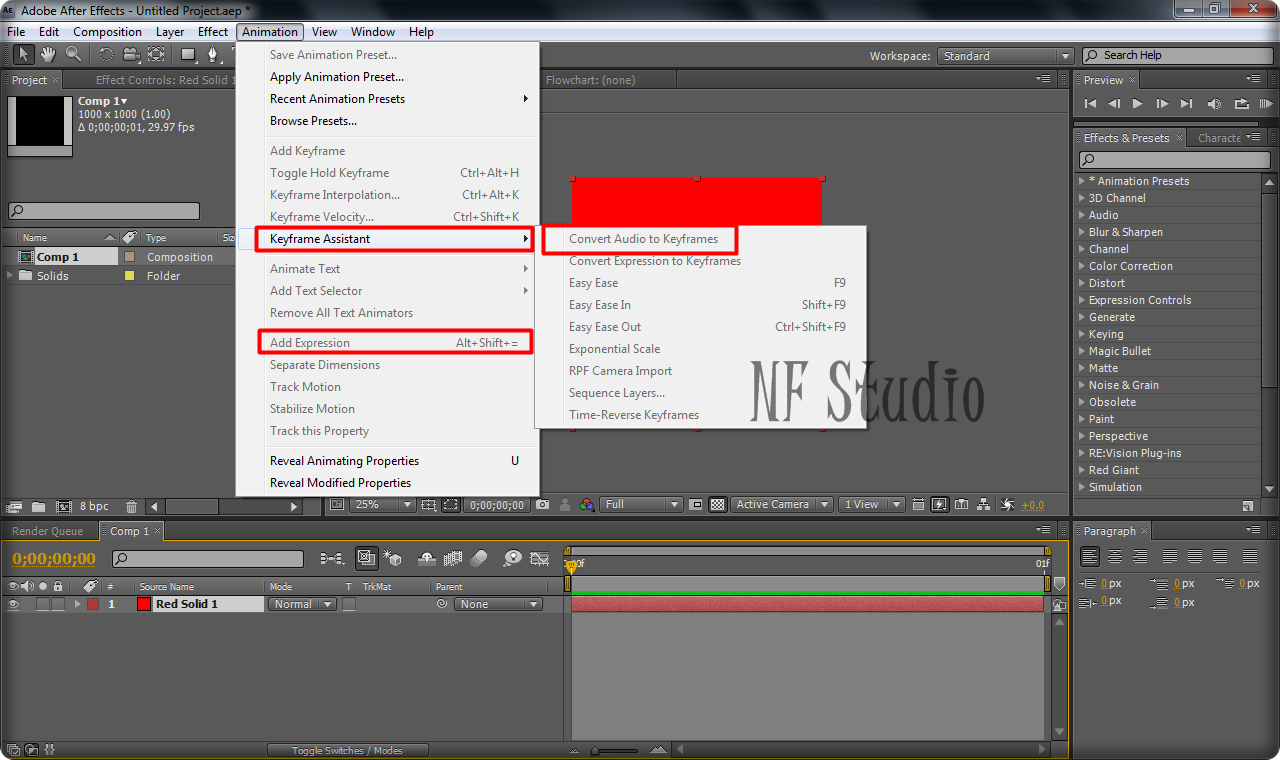Open the Composition menu in menu bar
Image resolution: width=1280 pixels, height=760 pixels.
tap(107, 32)
